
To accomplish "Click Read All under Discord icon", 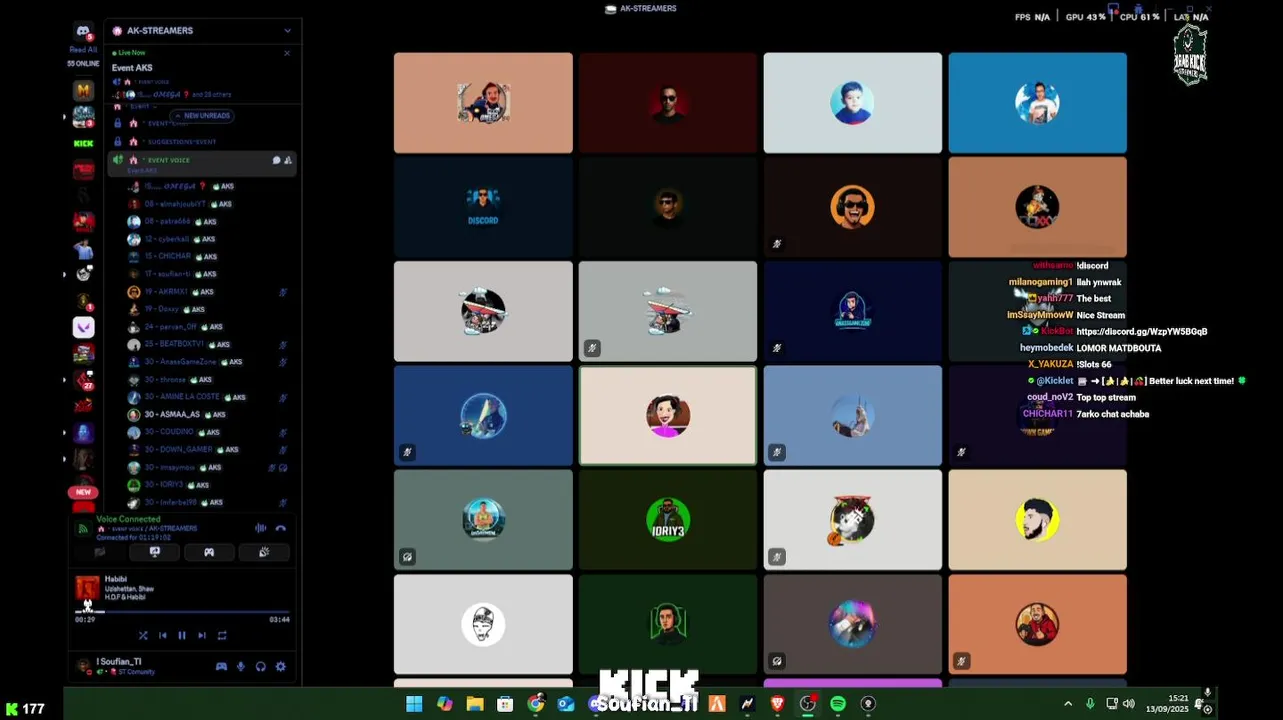I will 83,50.
